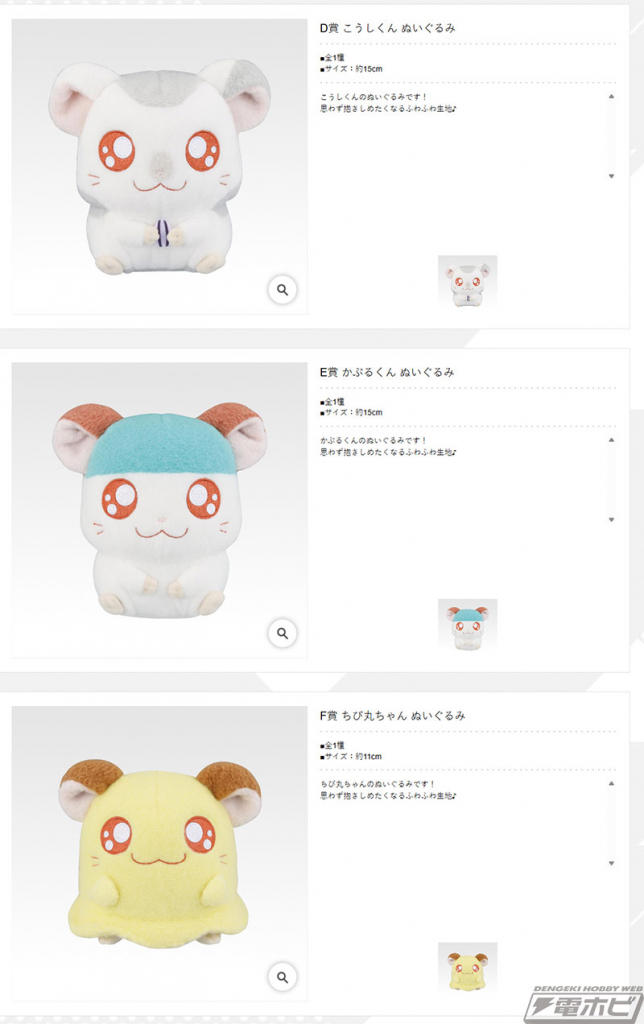Click the E賞 かぶるくん ぬいぐるみ title
This screenshot has width=644, height=1024.
tap(387, 372)
